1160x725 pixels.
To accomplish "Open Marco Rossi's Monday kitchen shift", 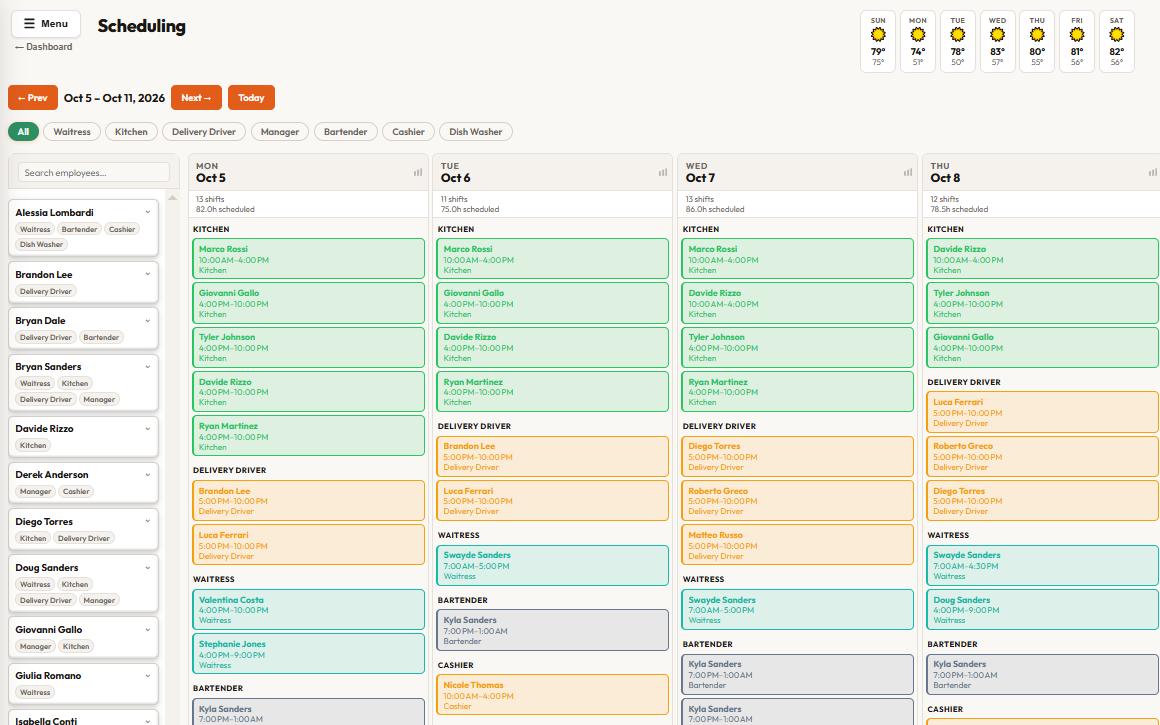I will (308, 259).
